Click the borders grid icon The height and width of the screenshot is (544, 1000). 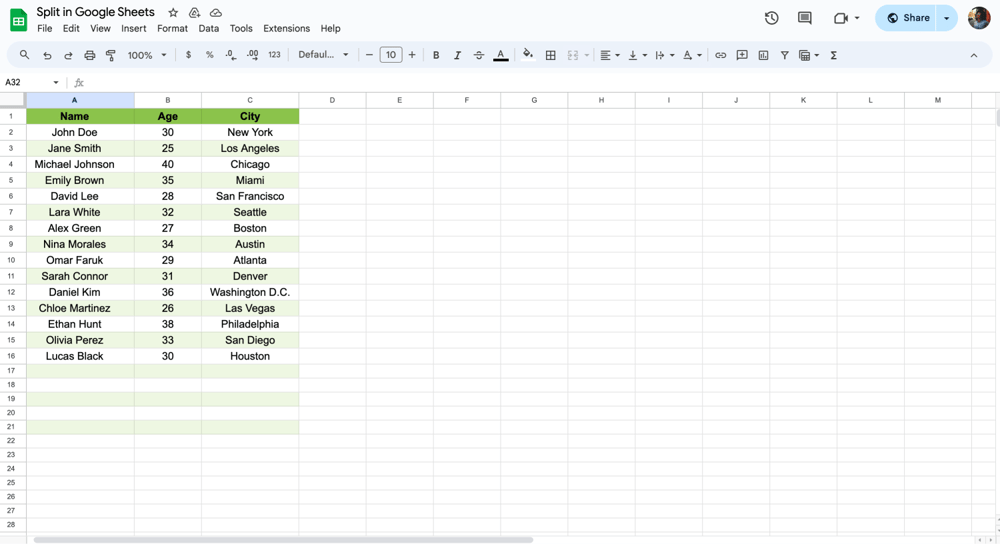(550, 56)
